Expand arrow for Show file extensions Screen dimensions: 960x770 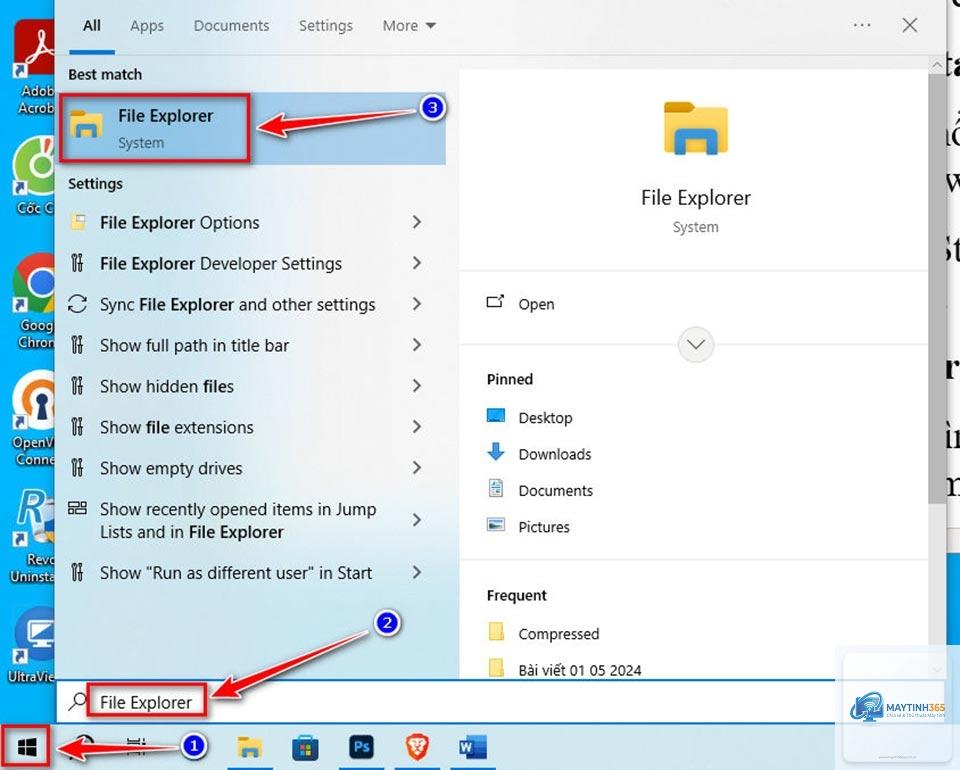(417, 427)
